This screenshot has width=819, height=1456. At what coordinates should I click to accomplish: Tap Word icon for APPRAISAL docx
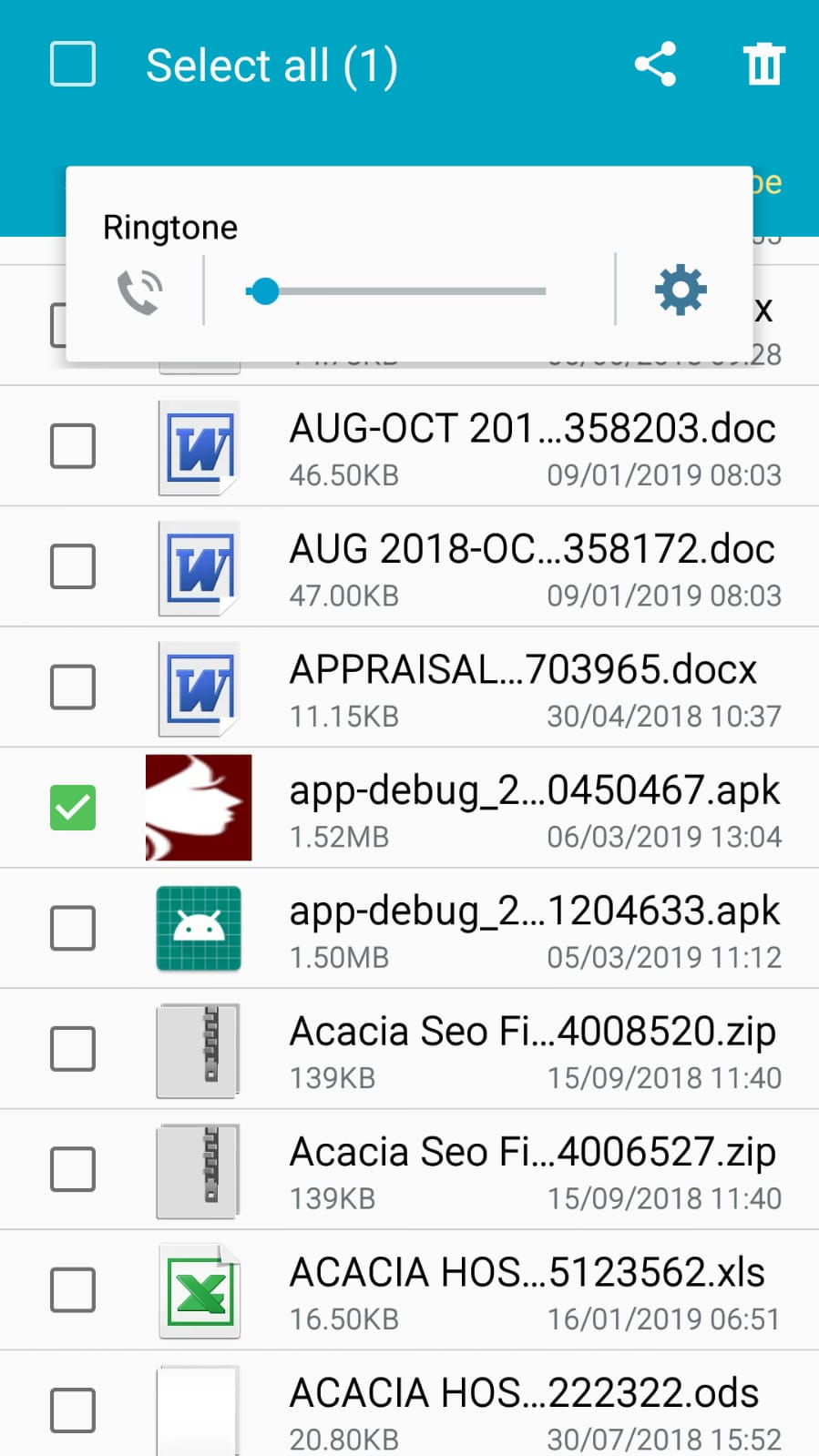199,687
